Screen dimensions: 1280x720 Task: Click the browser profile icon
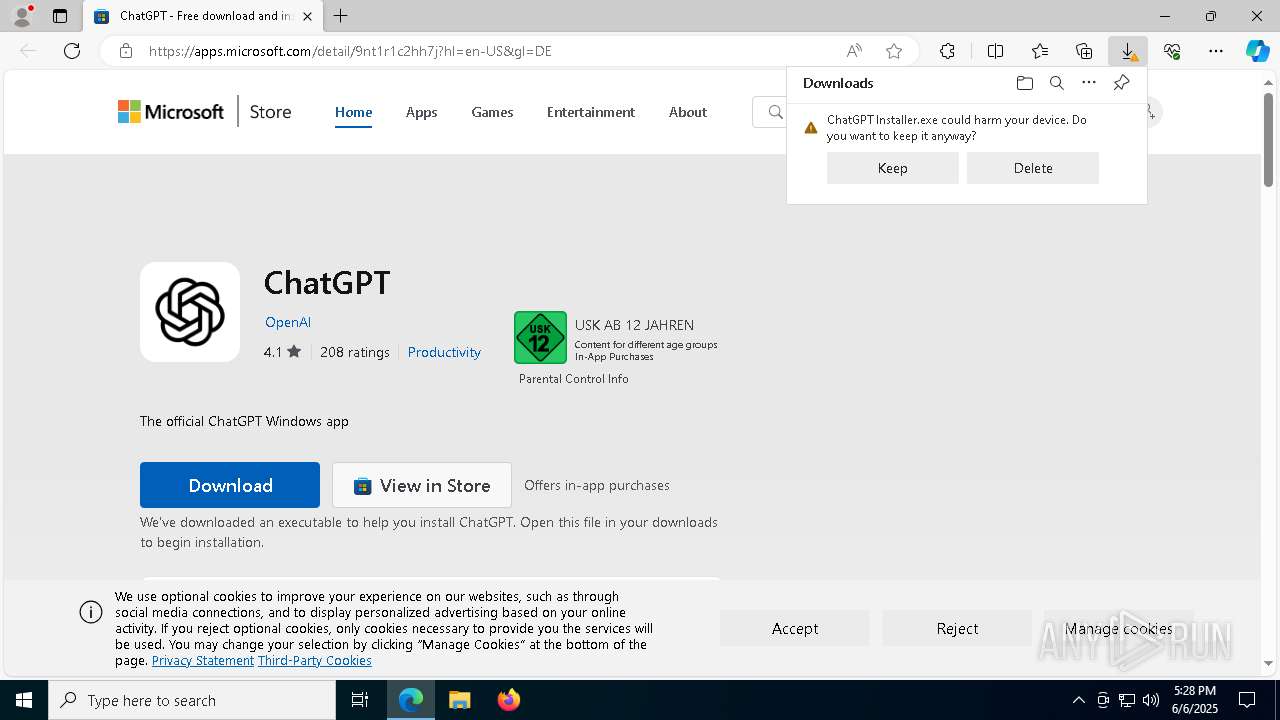[22, 16]
